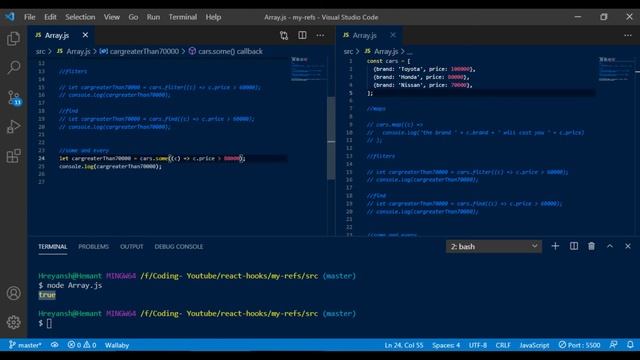The width and height of the screenshot is (640, 360).
Task: Click the left editor minimap
Action: tap(307, 69)
